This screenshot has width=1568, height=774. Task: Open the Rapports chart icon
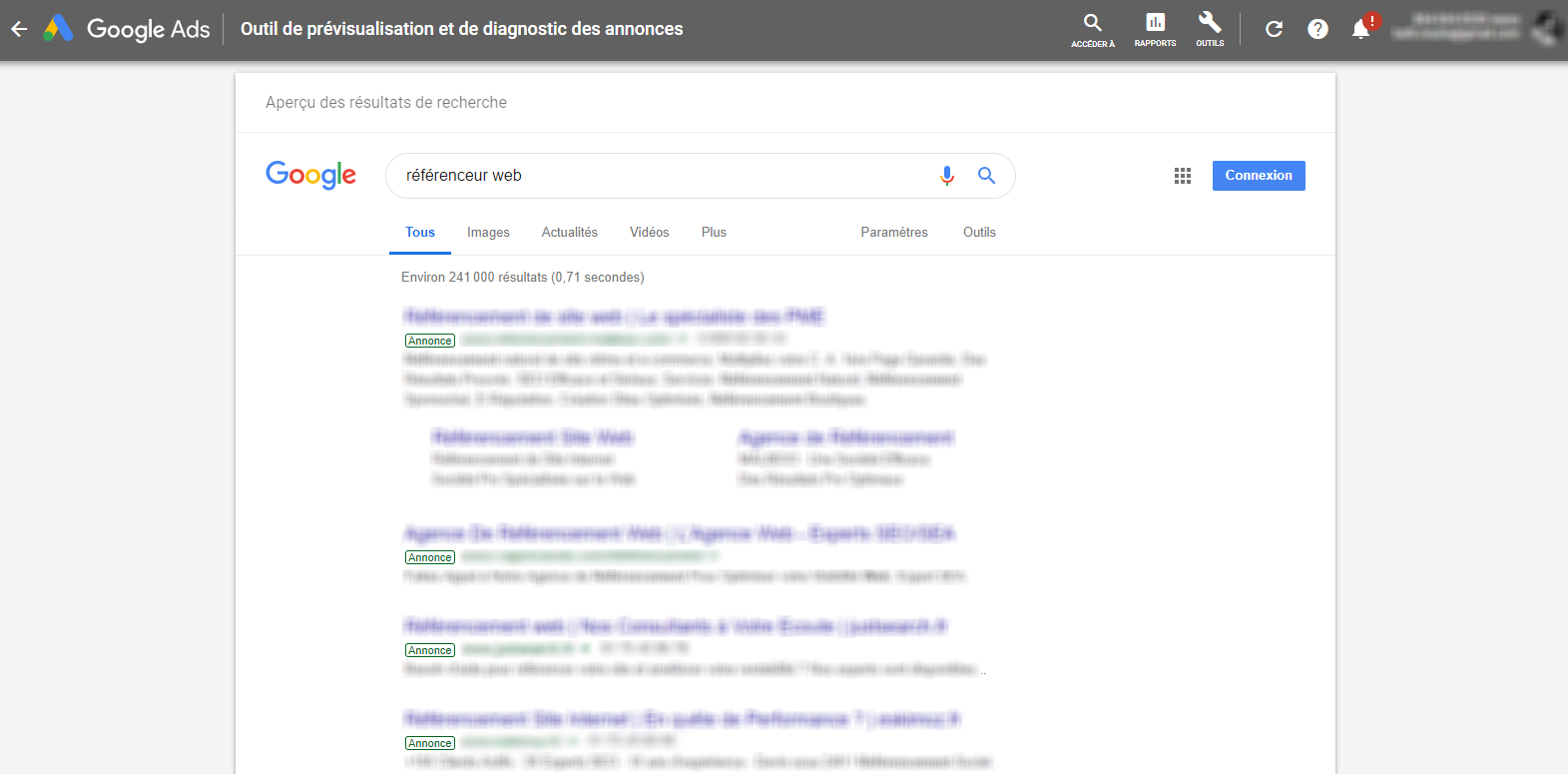pyautogui.click(x=1155, y=30)
